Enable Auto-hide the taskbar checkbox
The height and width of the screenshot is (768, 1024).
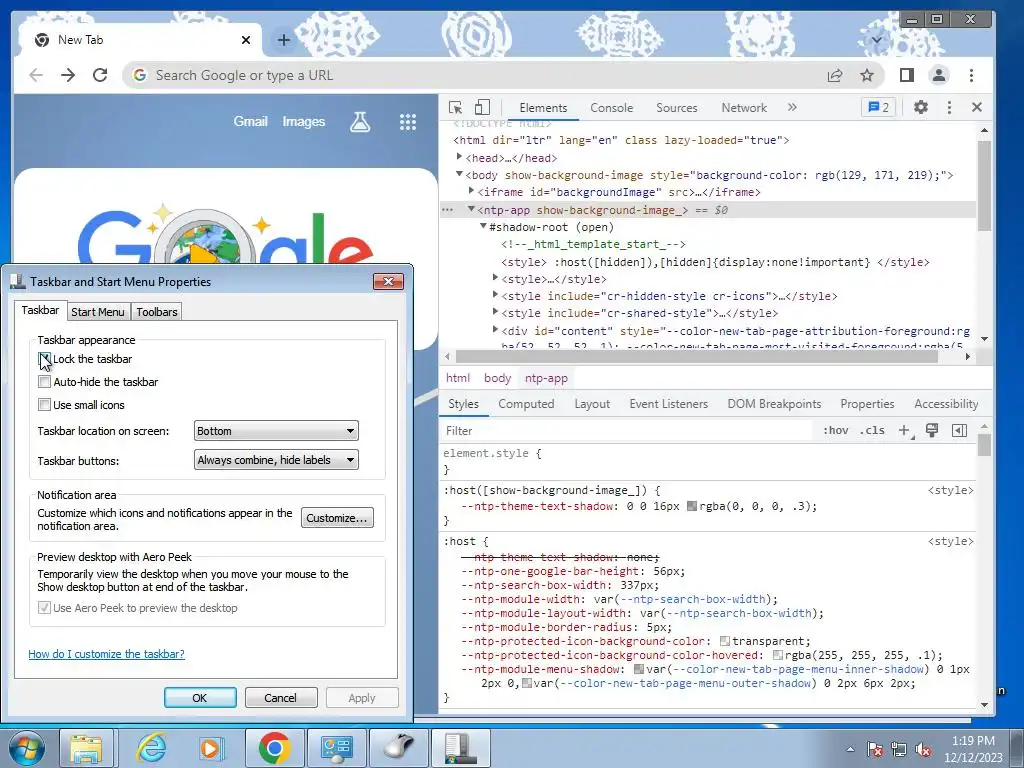44,381
